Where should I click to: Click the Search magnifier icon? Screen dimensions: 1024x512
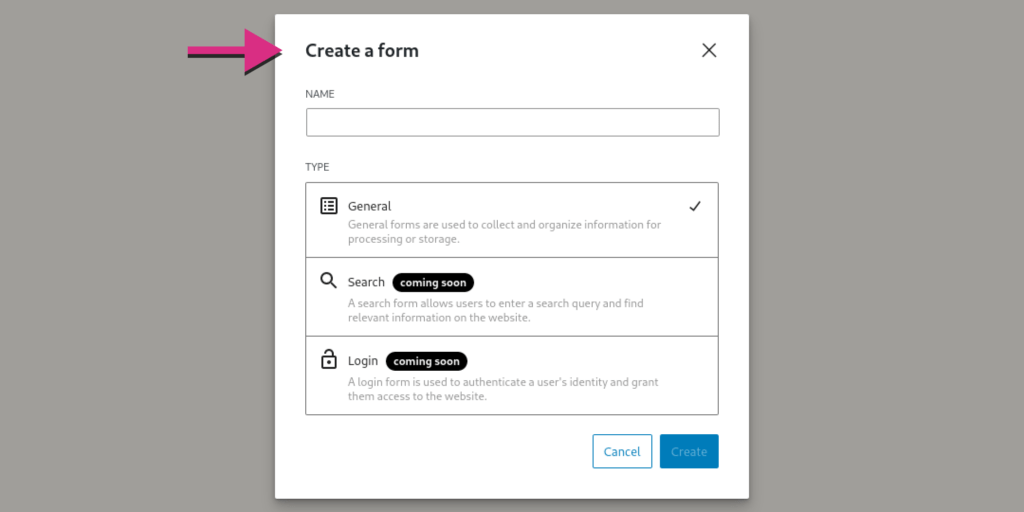click(x=328, y=281)
